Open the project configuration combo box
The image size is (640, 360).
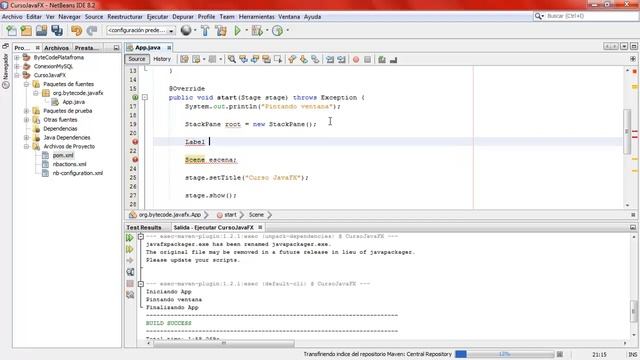(140, 31)
